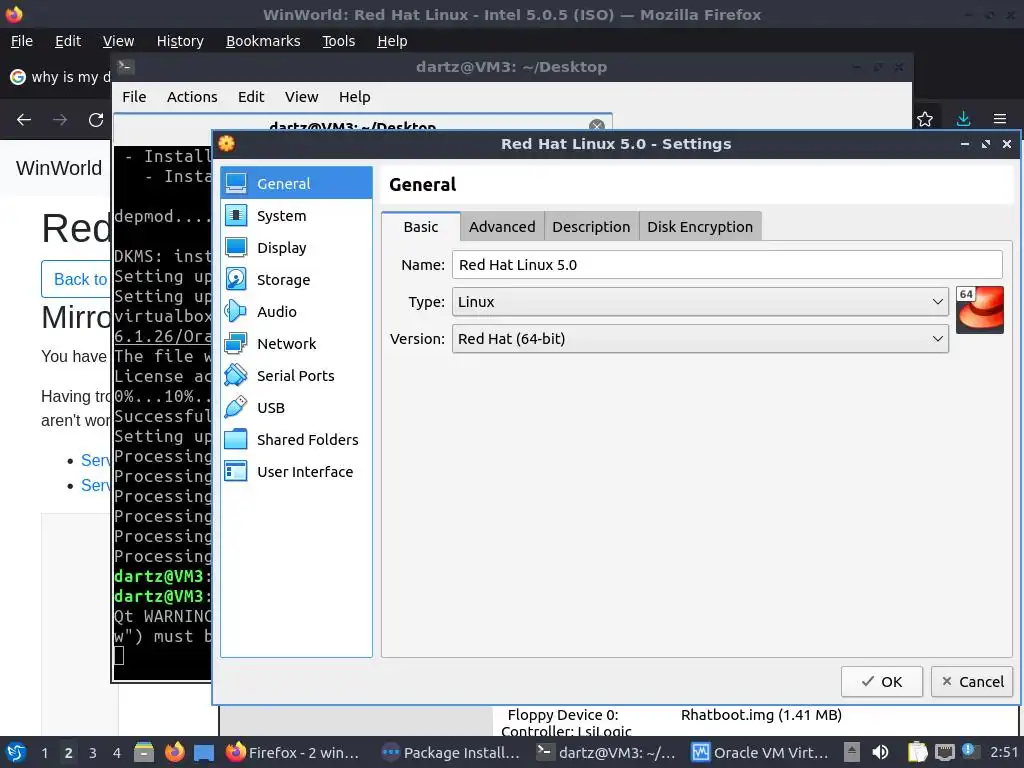The image size is (1024, 768).
Task: Reload the page in Firefox
Action: click(96, 120)
